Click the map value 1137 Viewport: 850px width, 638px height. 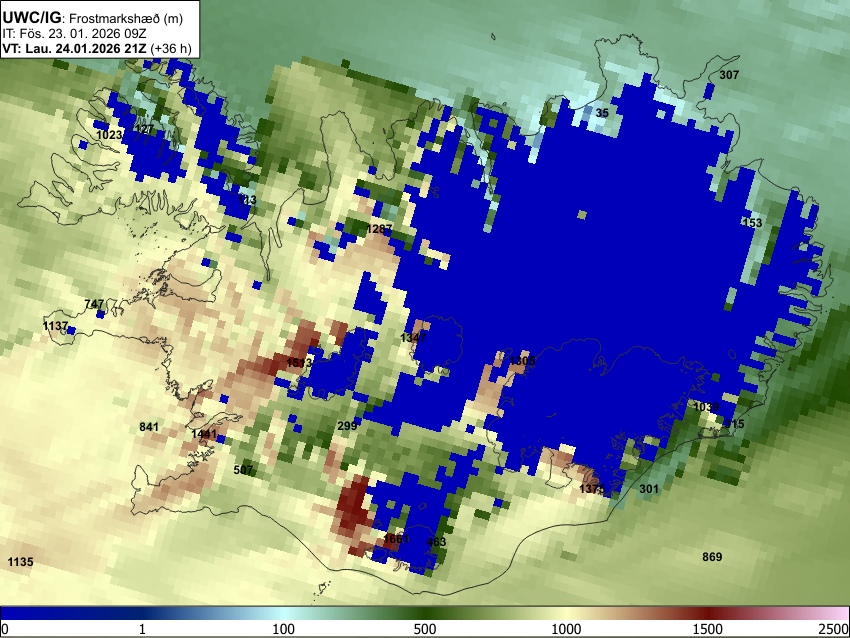click(55, 326)
